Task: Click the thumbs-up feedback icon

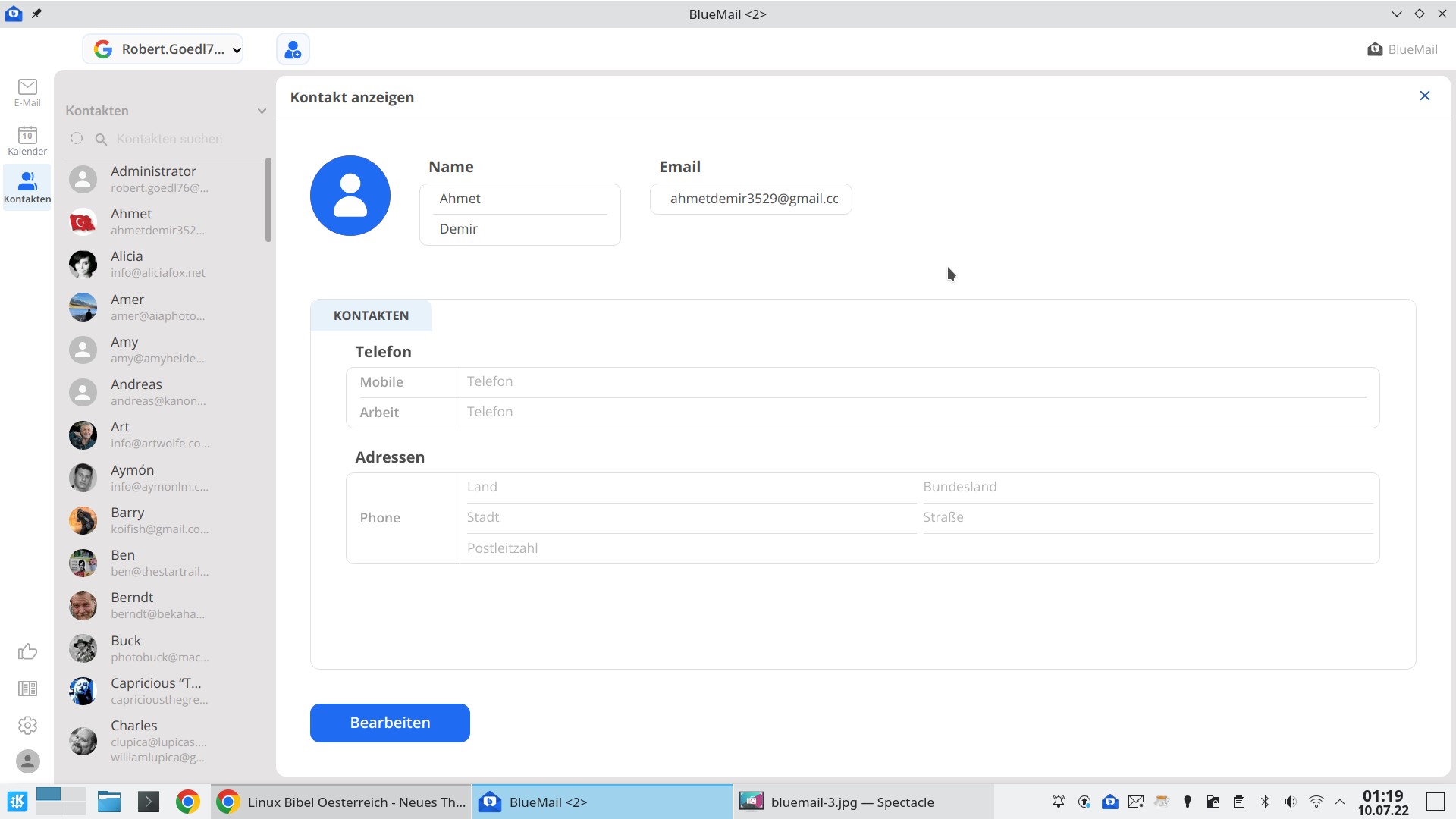Action: (x=27, y=651)
